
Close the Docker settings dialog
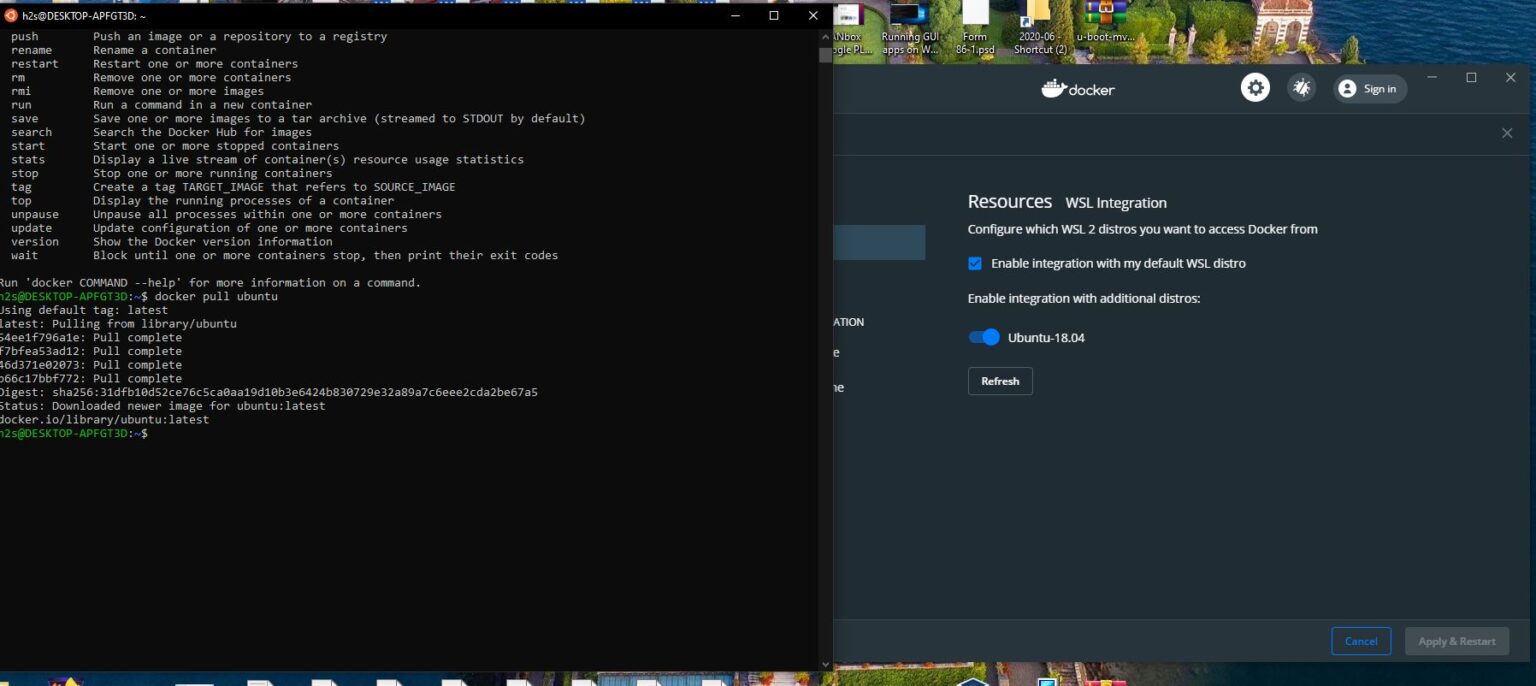click(1508, 132)
